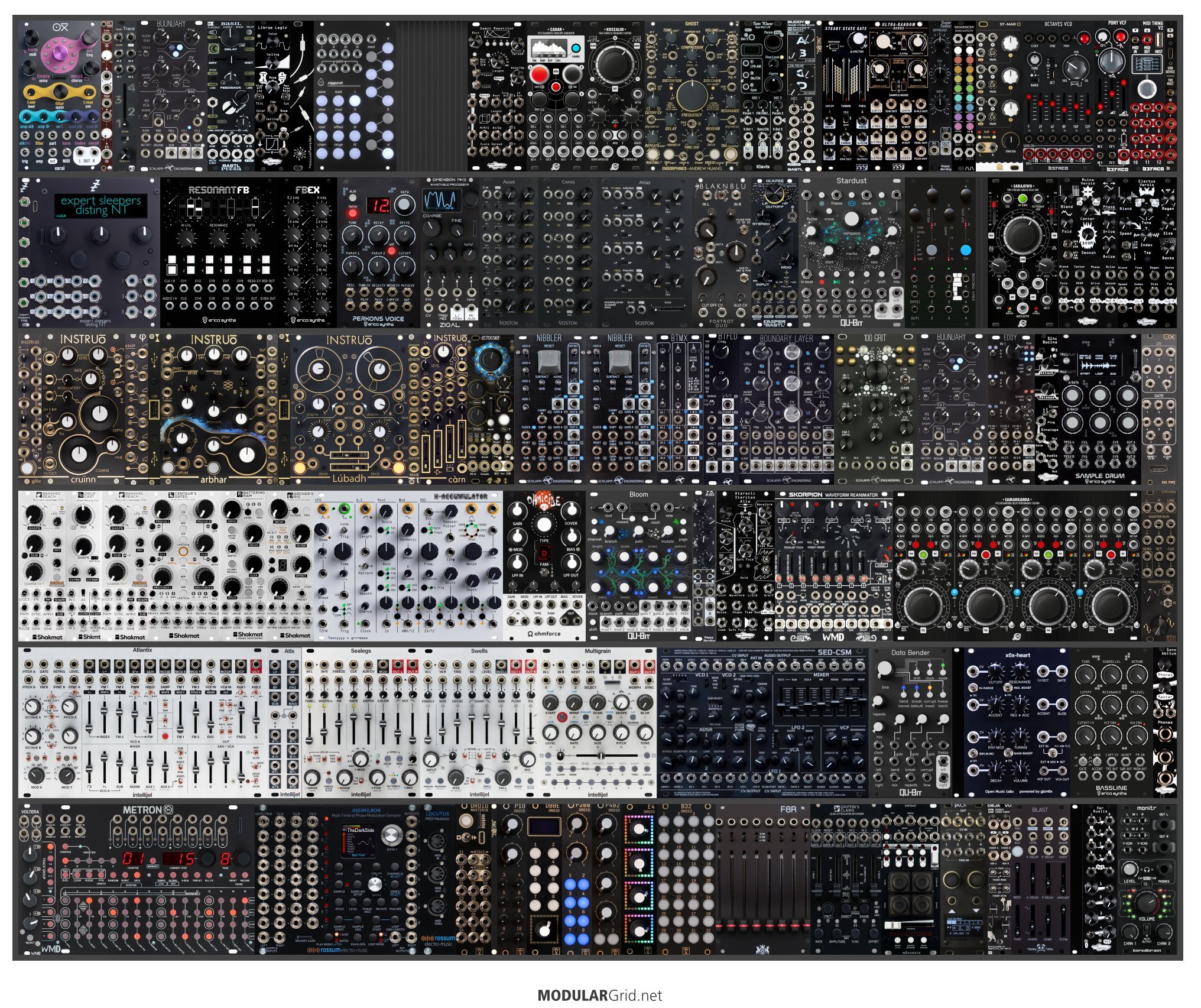The height and width of the screenshot is (1008, 1201).
Task: Select the Skorpion Waveform Reanimator module
Action: click(x=834, y=566)
